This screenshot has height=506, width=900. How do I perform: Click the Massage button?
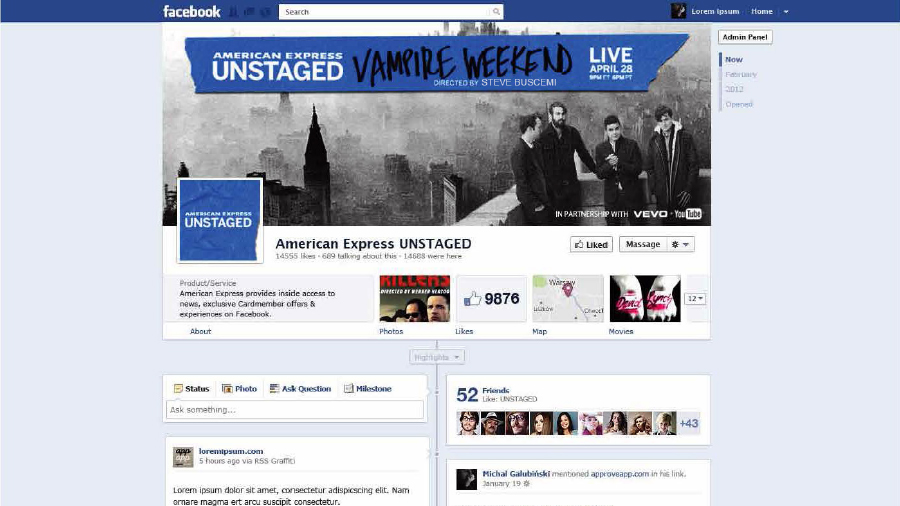tap(643, 244)
